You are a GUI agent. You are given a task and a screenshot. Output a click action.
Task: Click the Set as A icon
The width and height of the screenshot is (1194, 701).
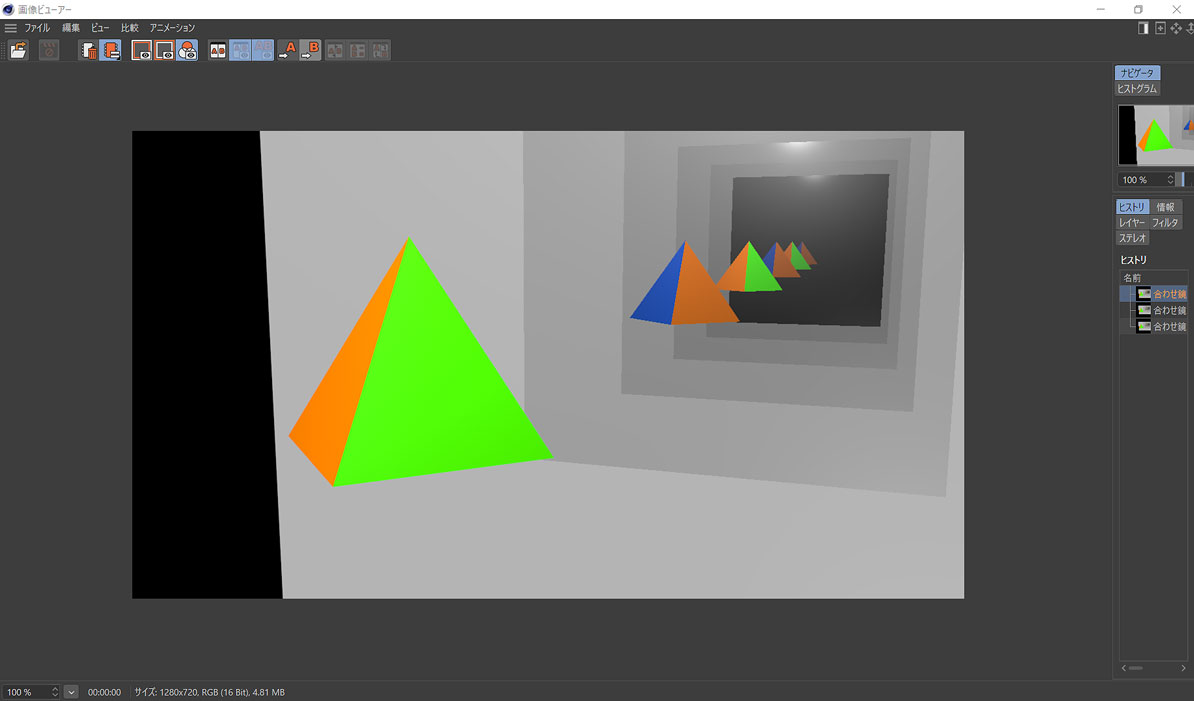click(x=288, y=50)
